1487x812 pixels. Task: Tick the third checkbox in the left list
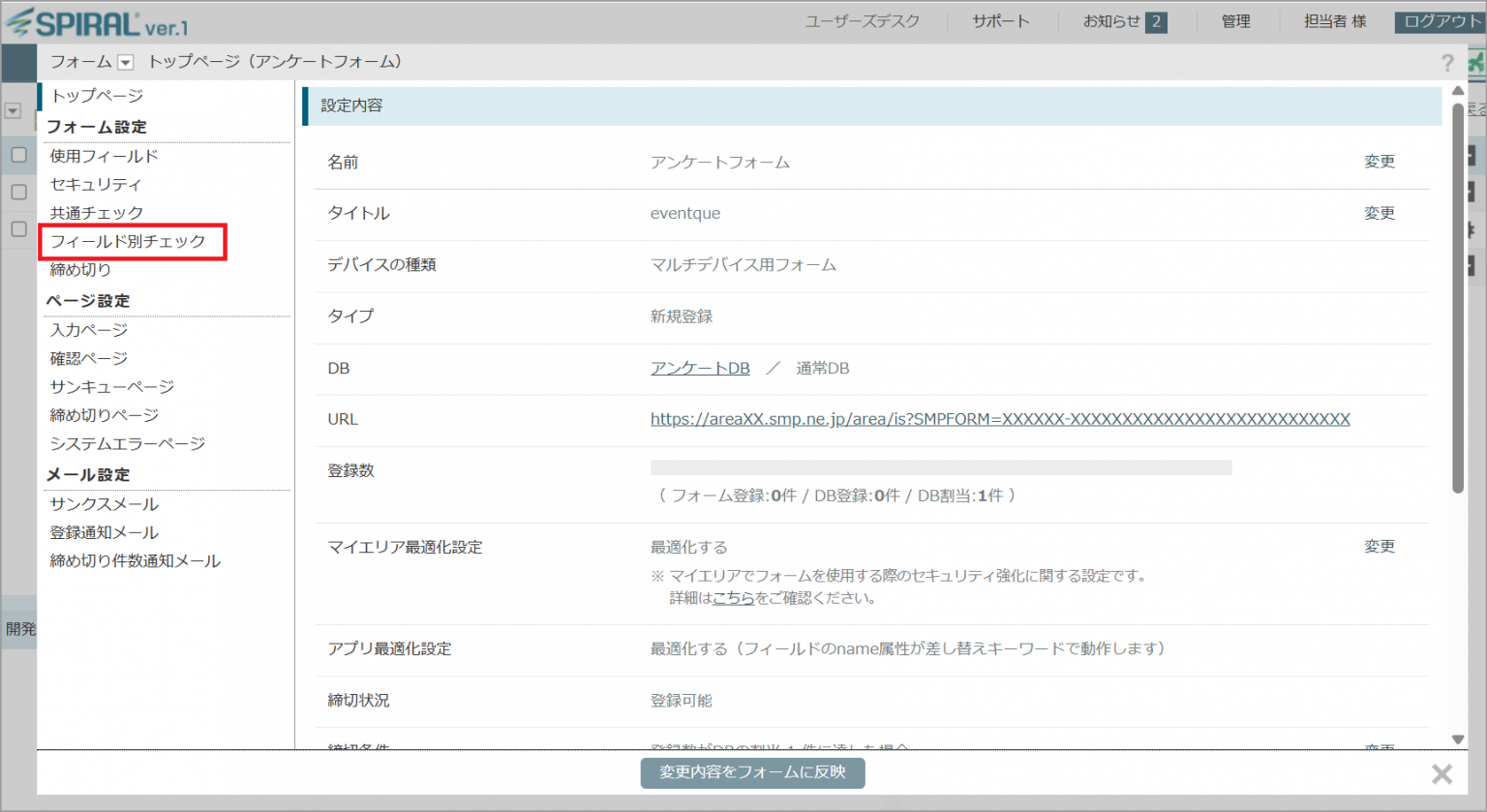(18, 229)
